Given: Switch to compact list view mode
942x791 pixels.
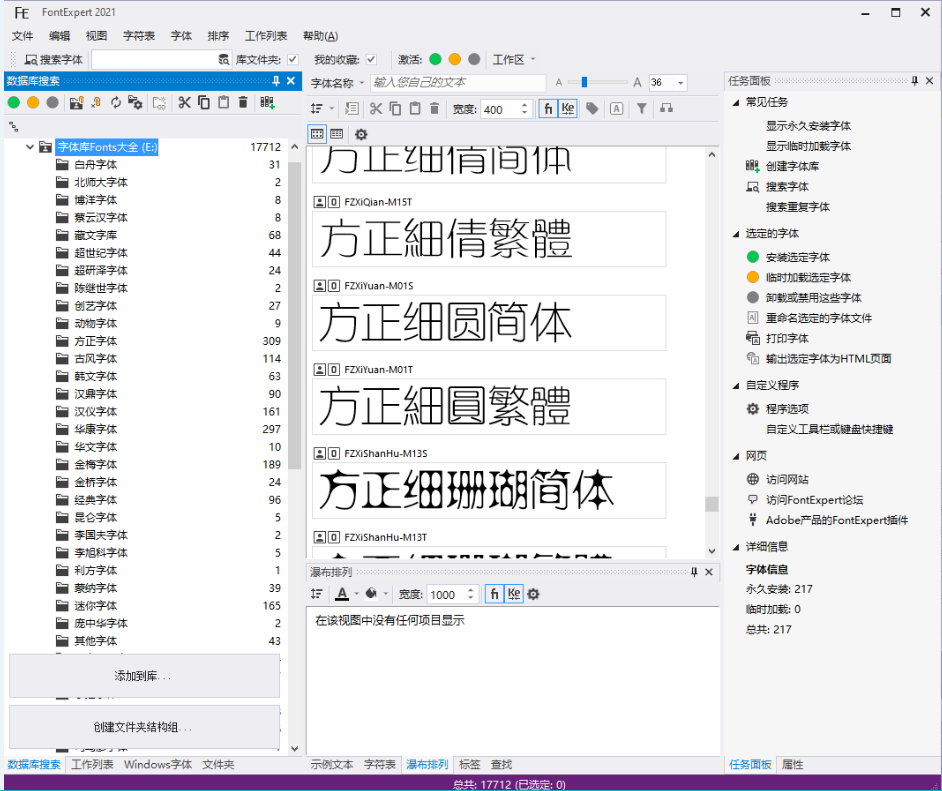Looking at the screenshot, I should [x=336, y=134].
